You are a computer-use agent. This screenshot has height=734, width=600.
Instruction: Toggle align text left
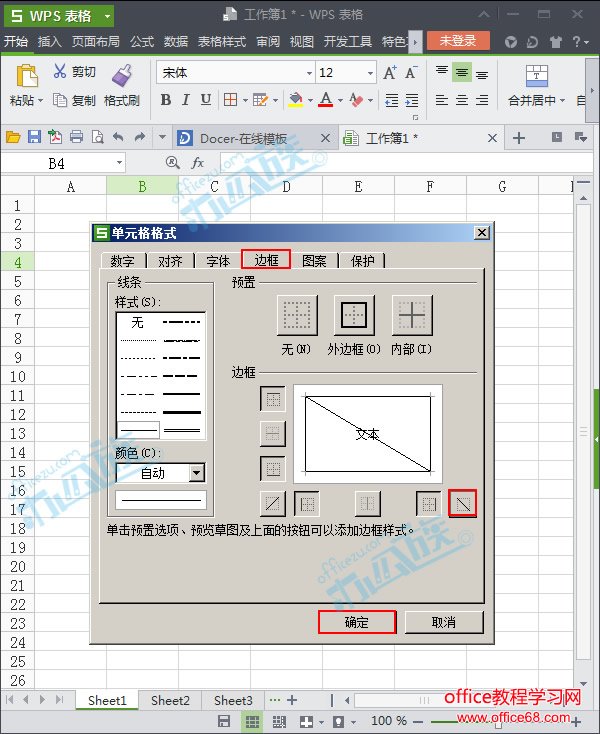click(x=441, y=100)
